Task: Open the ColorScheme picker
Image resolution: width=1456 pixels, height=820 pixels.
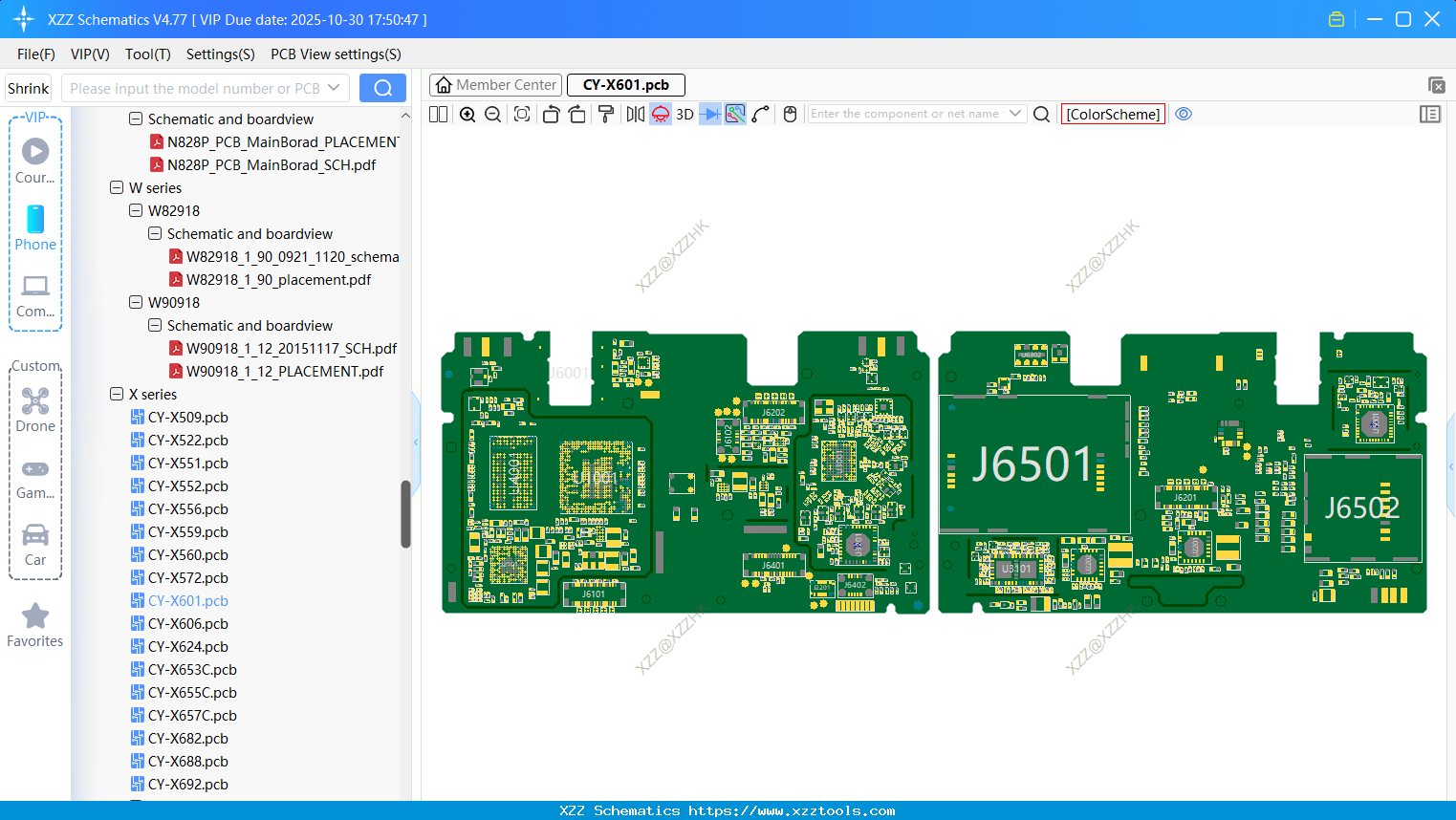Action: coord(1113,115)
